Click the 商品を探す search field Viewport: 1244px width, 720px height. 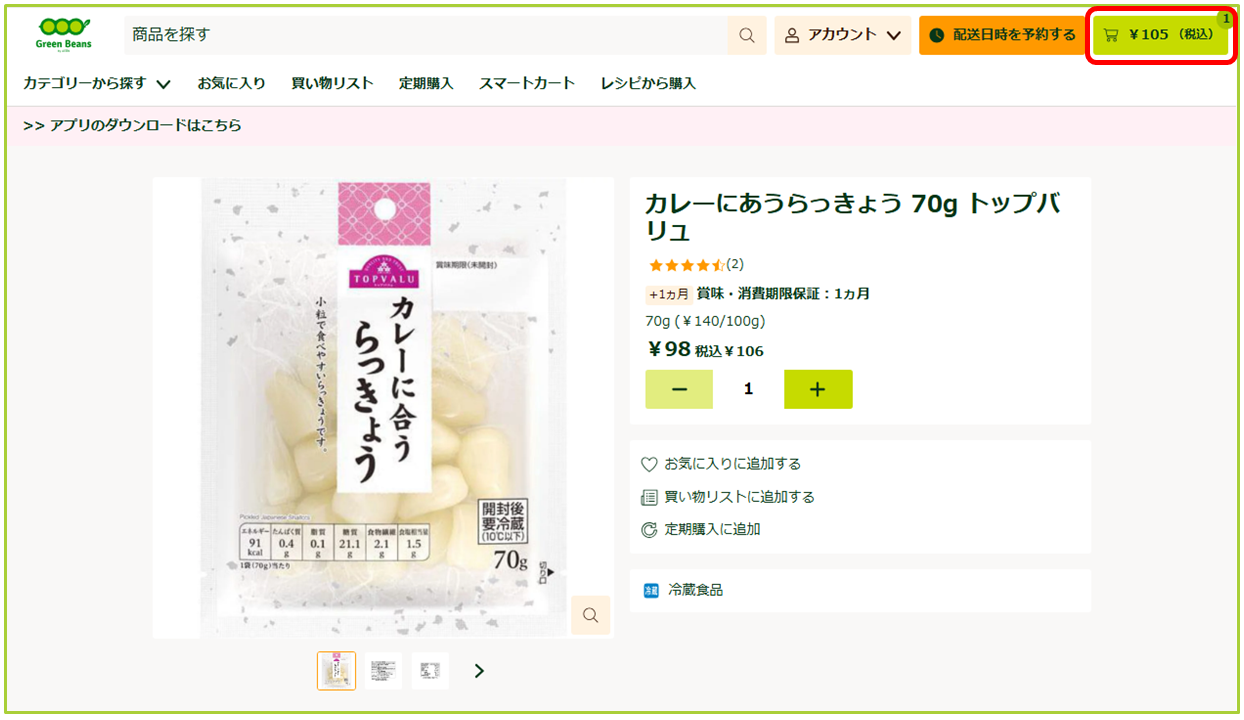pyautogui.click(x=426, y=35)
